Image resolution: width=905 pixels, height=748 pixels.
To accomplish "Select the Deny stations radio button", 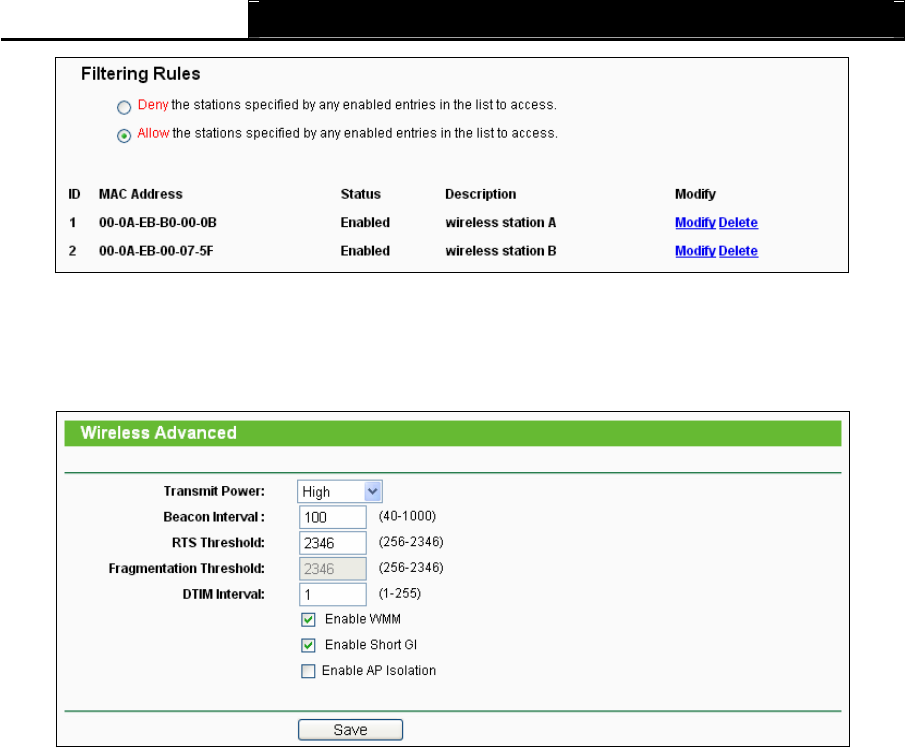I will pyautogui.click(x=124, y=107).
